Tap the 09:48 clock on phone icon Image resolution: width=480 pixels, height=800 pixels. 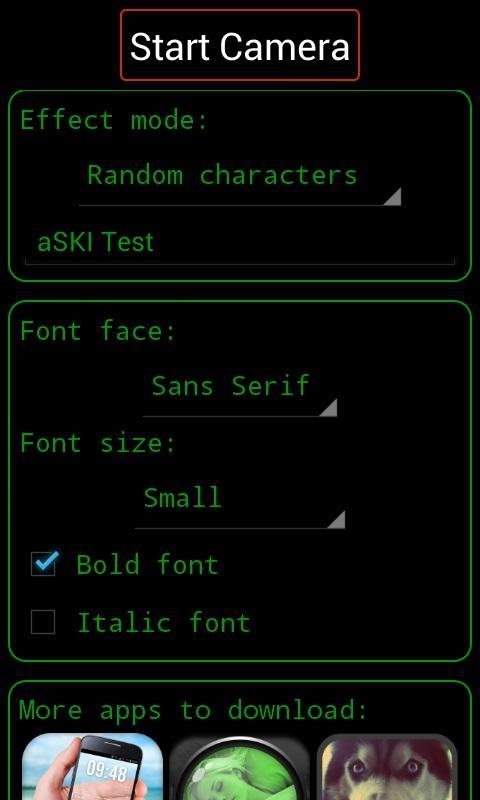tap(106, 771)
